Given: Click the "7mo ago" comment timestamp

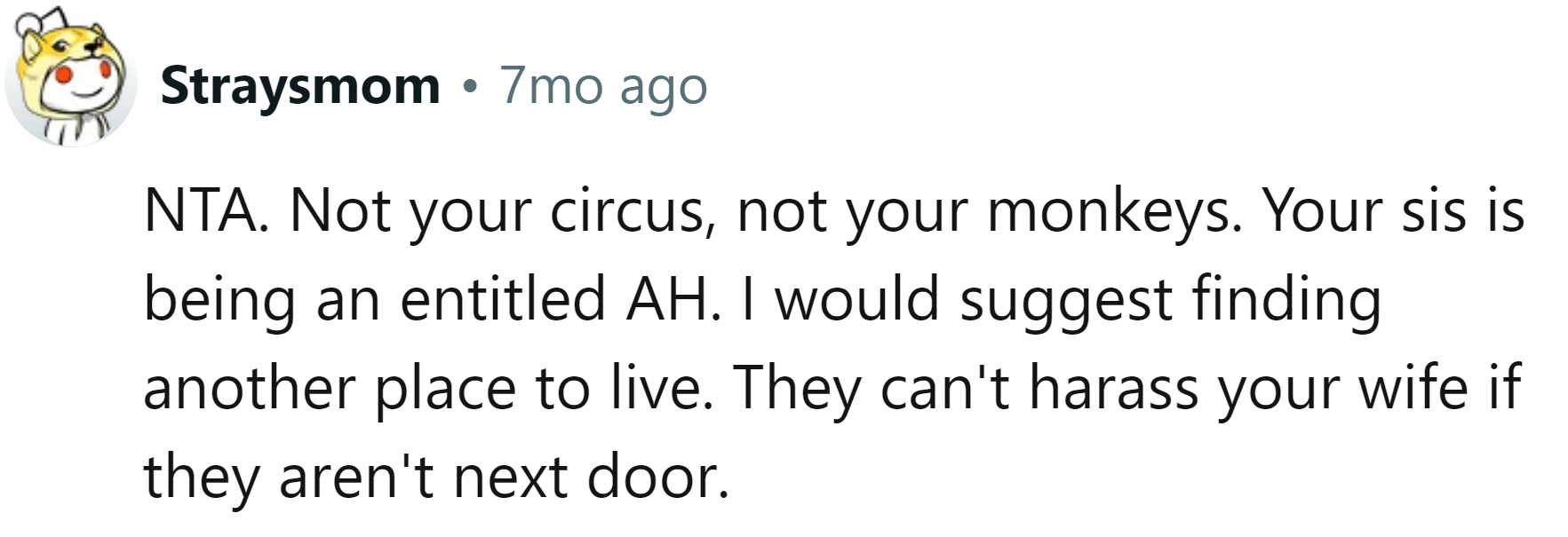Looking at the screenshot, I should pos(604,86).
